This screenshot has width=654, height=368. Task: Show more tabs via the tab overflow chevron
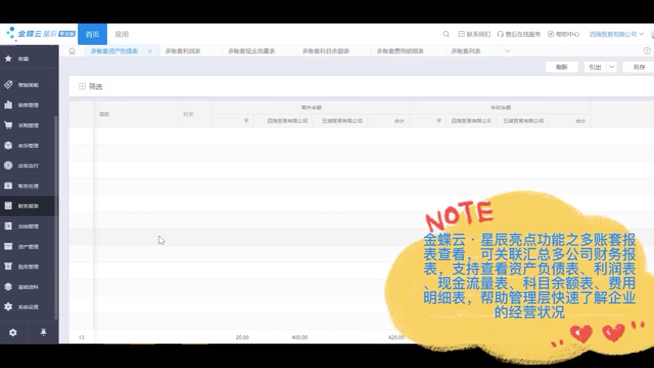pyautogui.click(x=508, y=51)
